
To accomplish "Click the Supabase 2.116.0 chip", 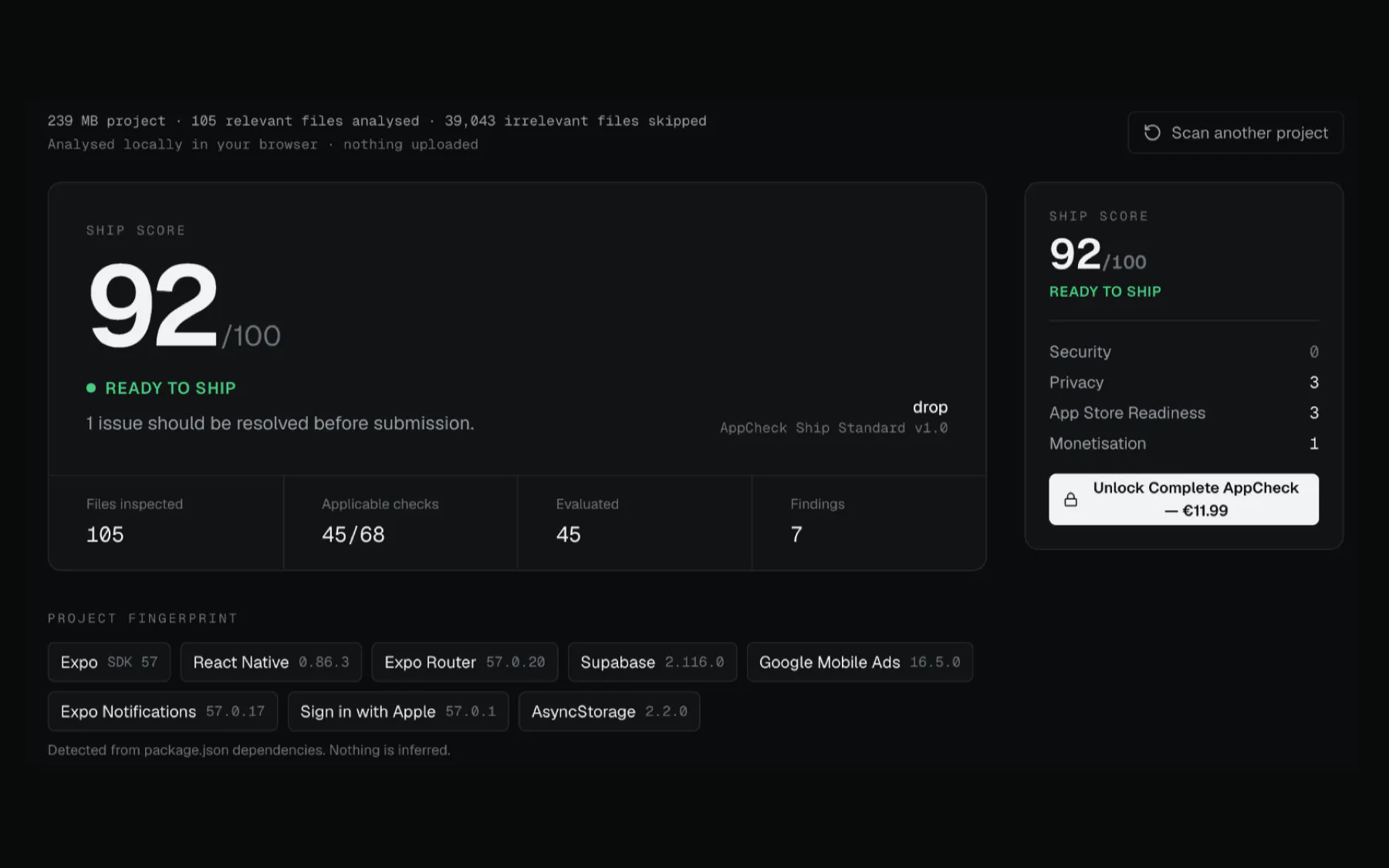I will tap(652, 662).
